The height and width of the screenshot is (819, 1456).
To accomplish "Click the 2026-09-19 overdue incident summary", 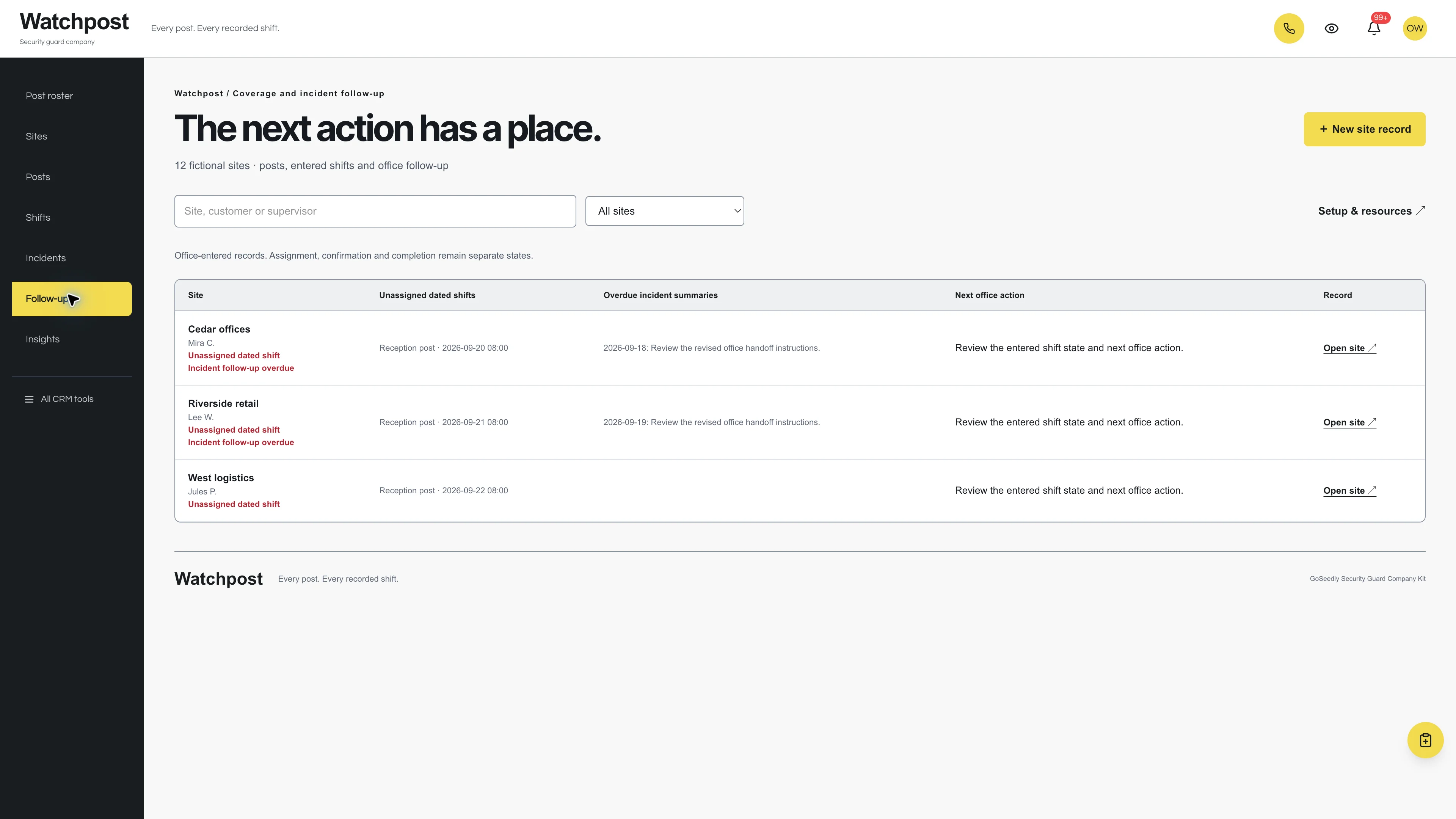I will point(711,422).
